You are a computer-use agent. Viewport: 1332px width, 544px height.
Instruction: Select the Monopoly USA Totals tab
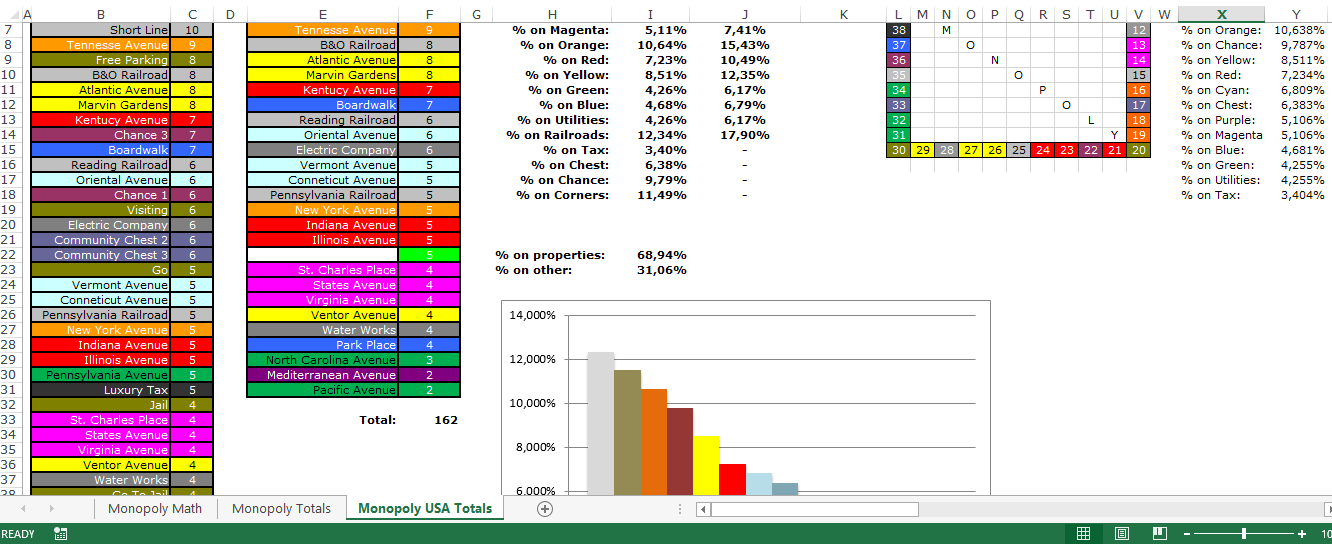[425, 508]
